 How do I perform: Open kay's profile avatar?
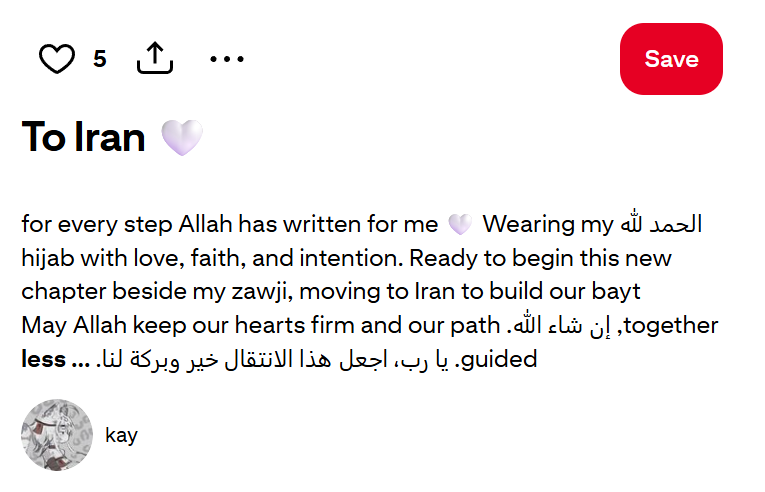tap(57, 435)
